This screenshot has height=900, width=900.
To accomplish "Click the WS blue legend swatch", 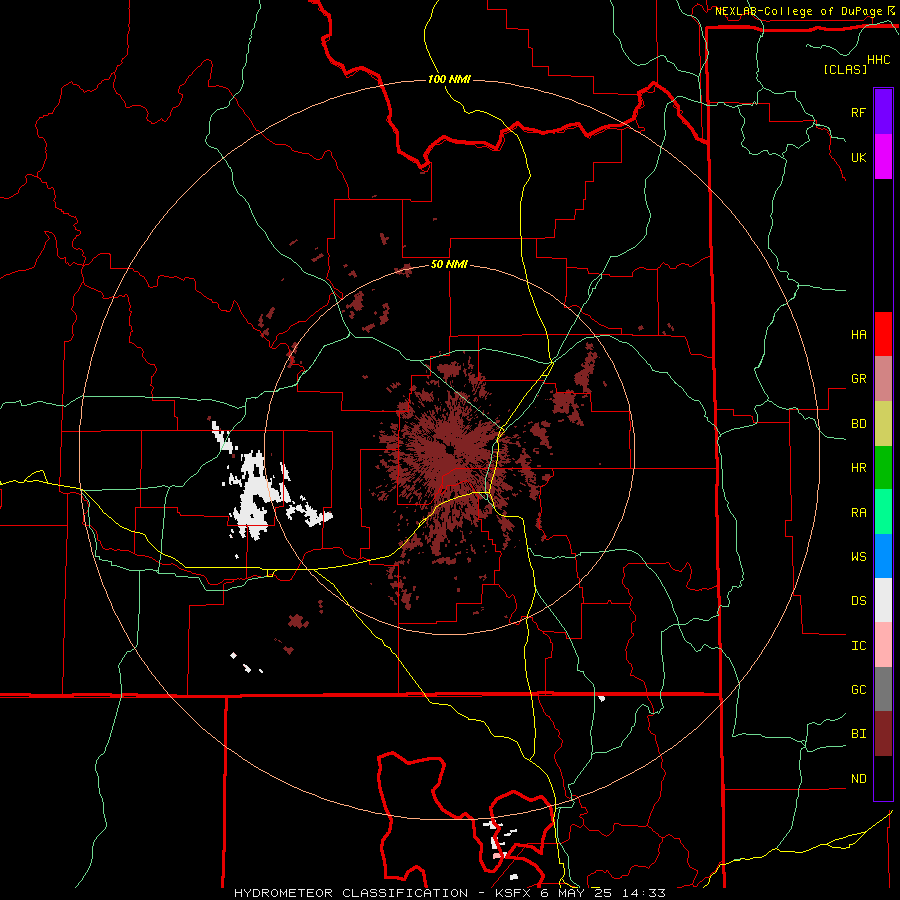I will click(x=883, y=556).
